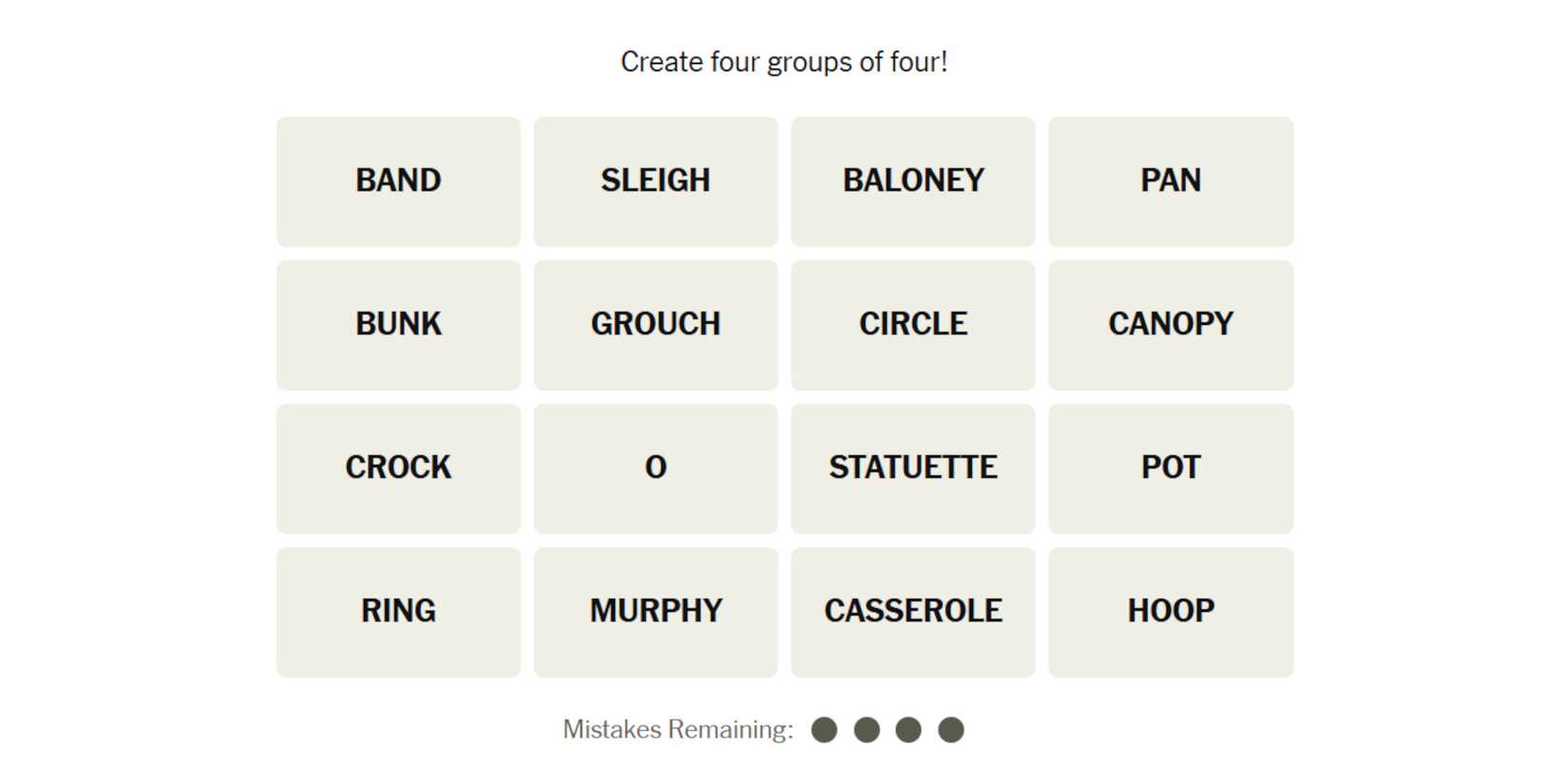Click the "Mistakes Remaining:" label
Viewport: 1568px width, 784px height.
(x=678, y=730)
